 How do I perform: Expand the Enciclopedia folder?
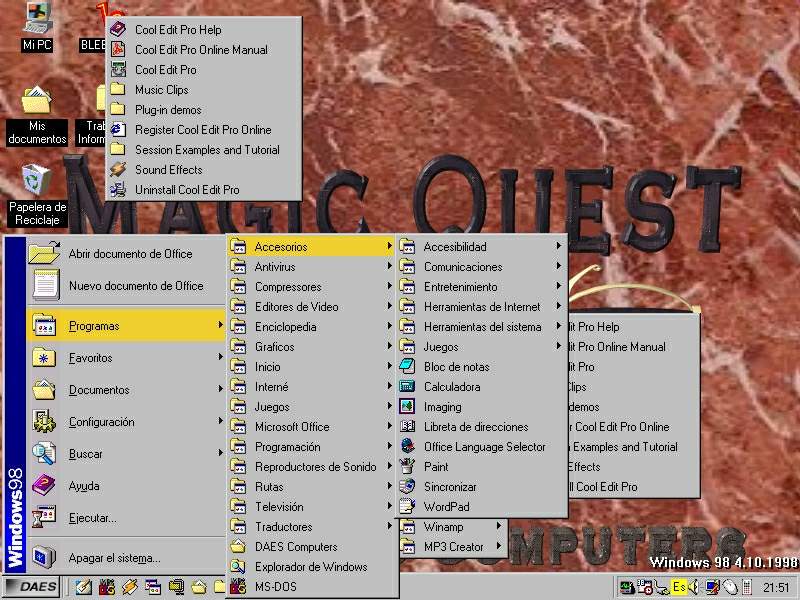tap(312, 327)
